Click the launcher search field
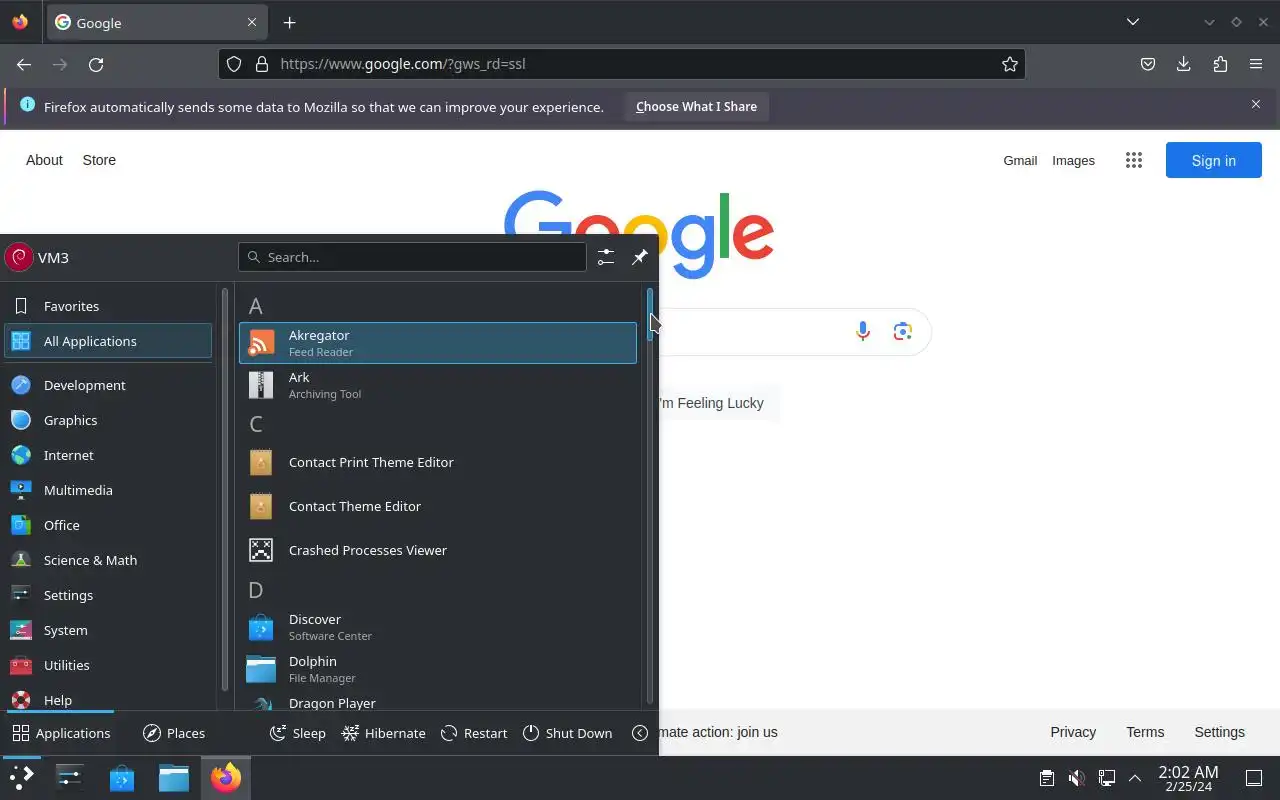The image size is (1280, 800). pos(412,257)
